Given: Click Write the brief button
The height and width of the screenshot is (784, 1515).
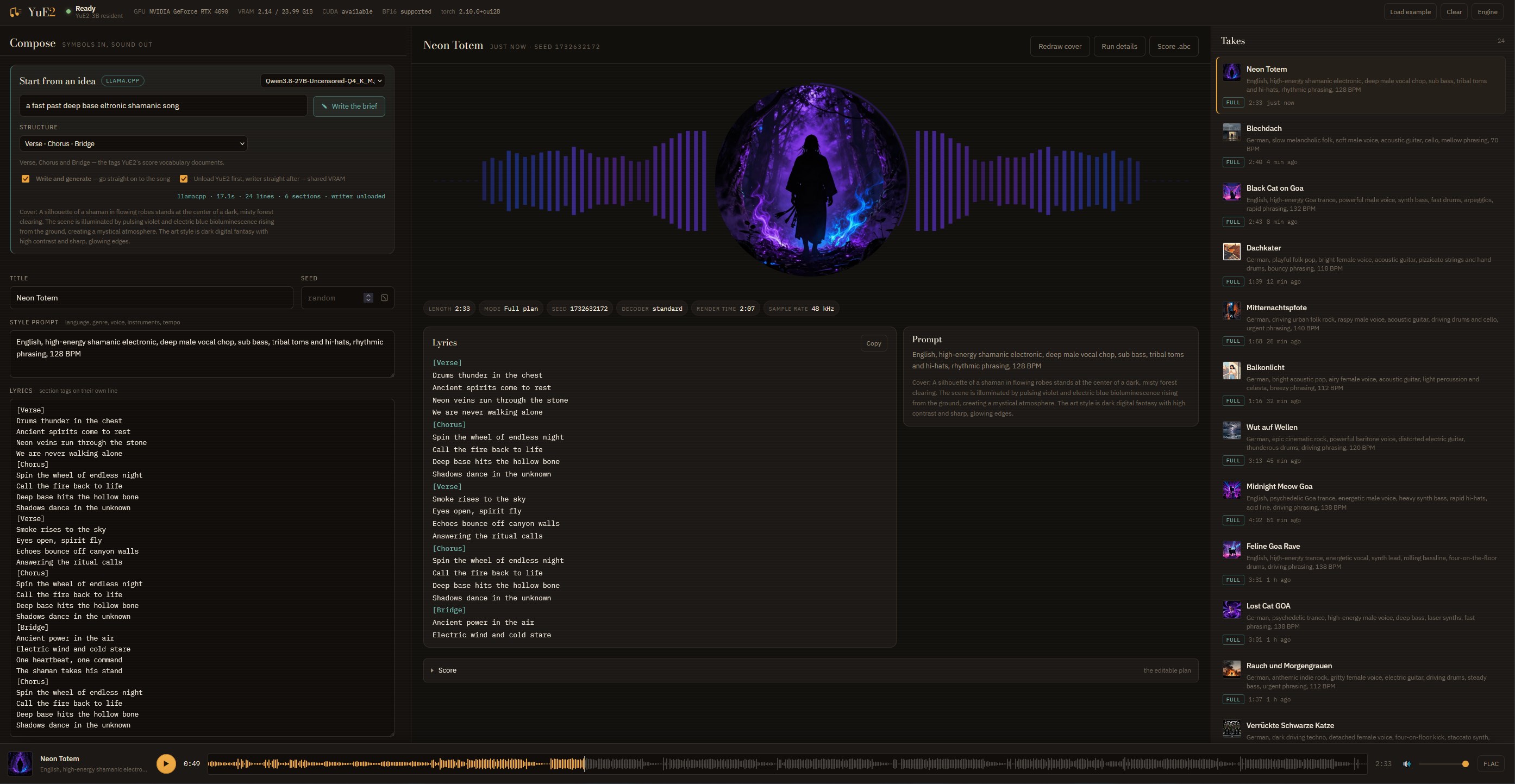Looking at the screenshot, I should tap(349, 106).
